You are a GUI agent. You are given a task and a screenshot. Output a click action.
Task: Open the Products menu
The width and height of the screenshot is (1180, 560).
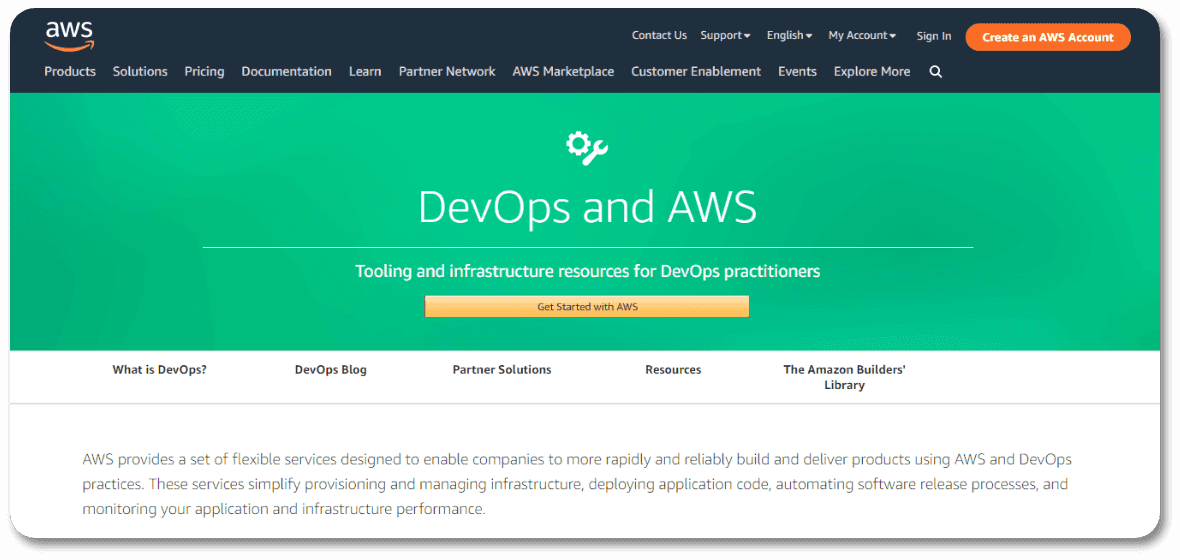(x=70, y=72)
